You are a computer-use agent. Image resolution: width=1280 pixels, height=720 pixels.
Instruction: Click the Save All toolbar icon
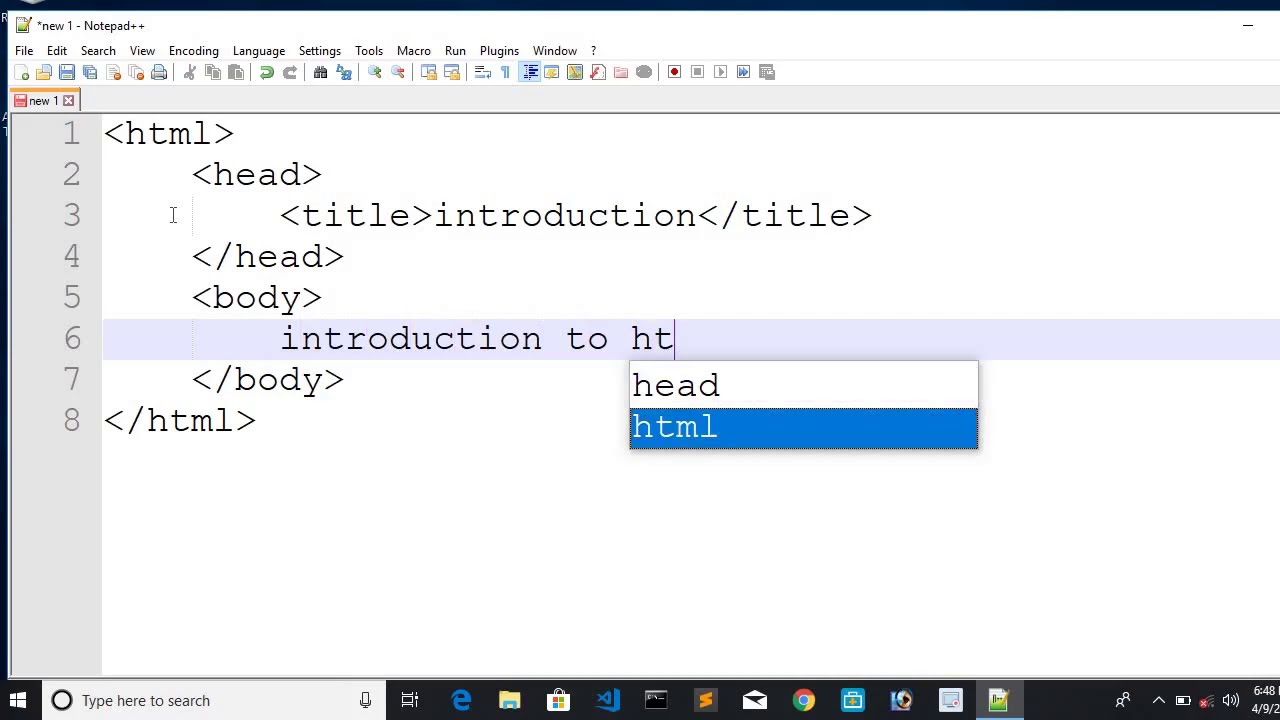(x=90, y=72)
